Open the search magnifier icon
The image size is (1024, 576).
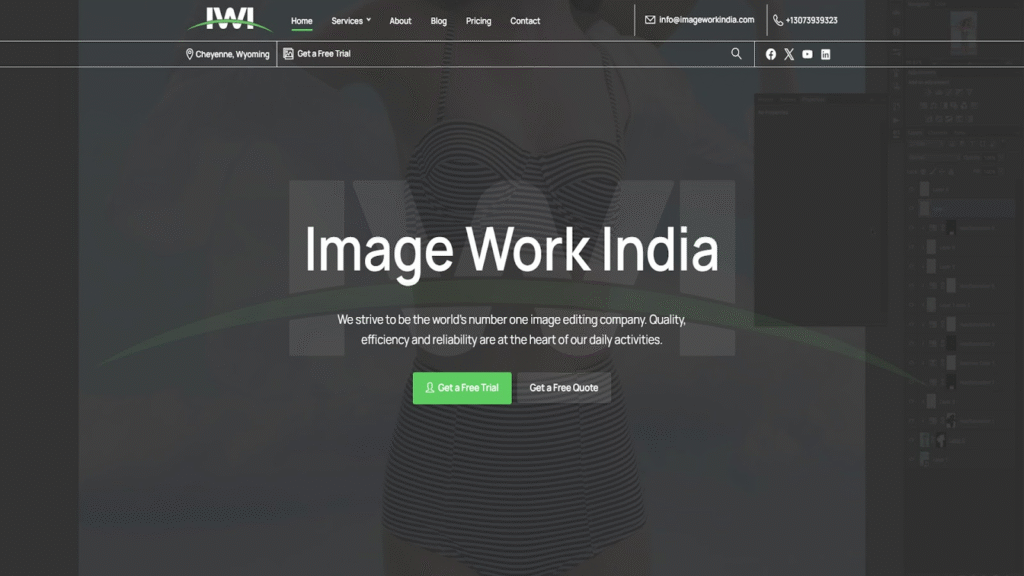coord(737,54)
